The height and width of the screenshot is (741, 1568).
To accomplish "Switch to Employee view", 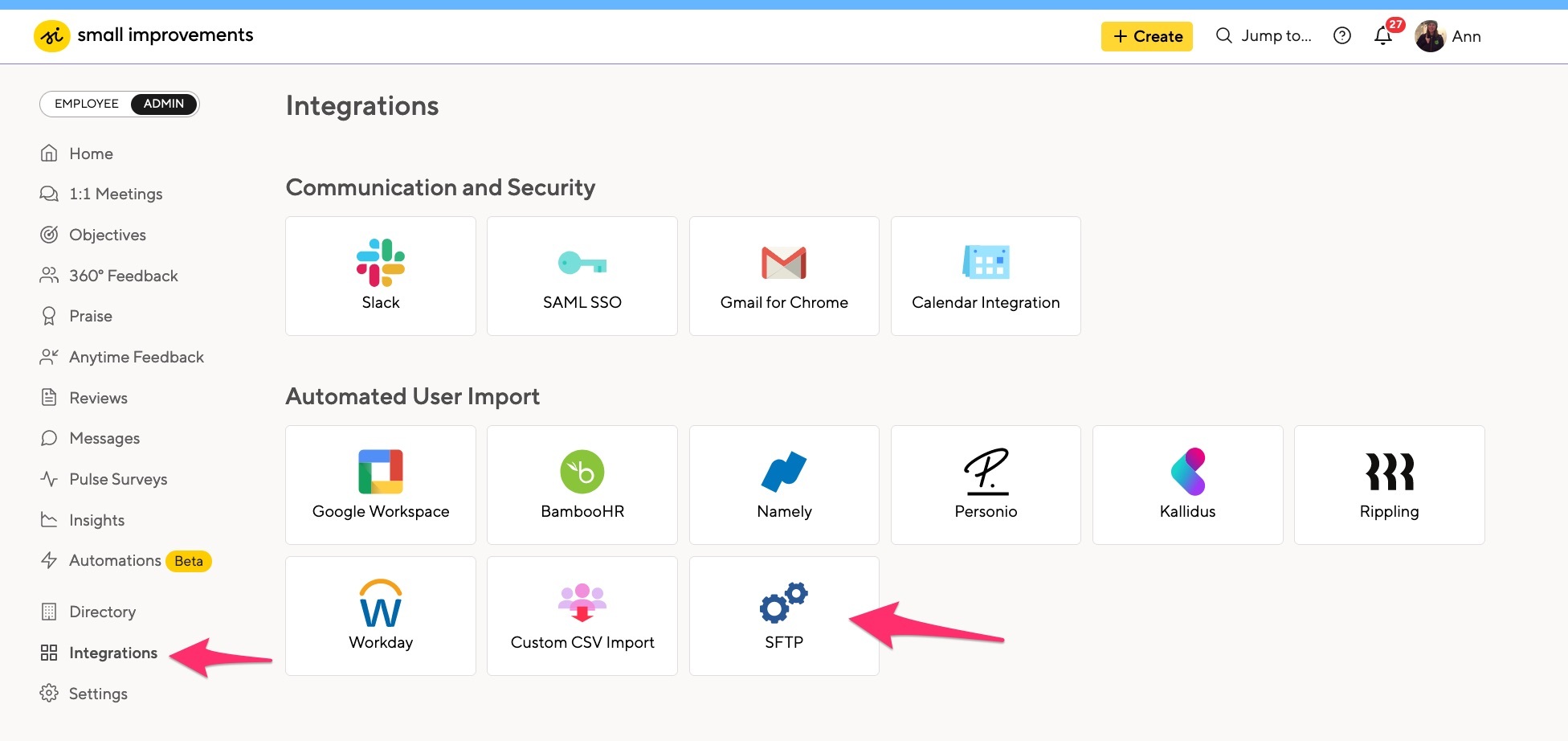I will [x=86, y=104].
